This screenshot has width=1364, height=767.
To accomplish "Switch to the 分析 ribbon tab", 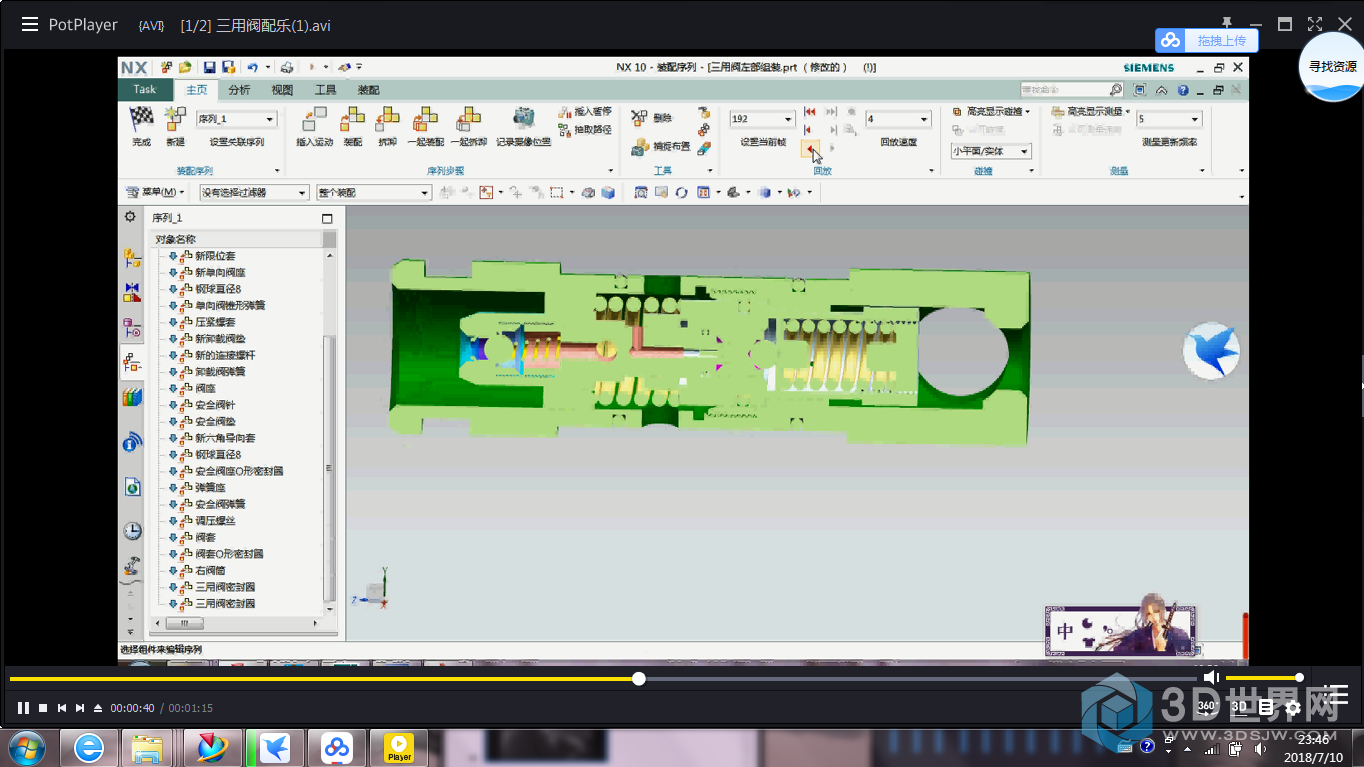I will pyautogui.click(x=240, y=90).
